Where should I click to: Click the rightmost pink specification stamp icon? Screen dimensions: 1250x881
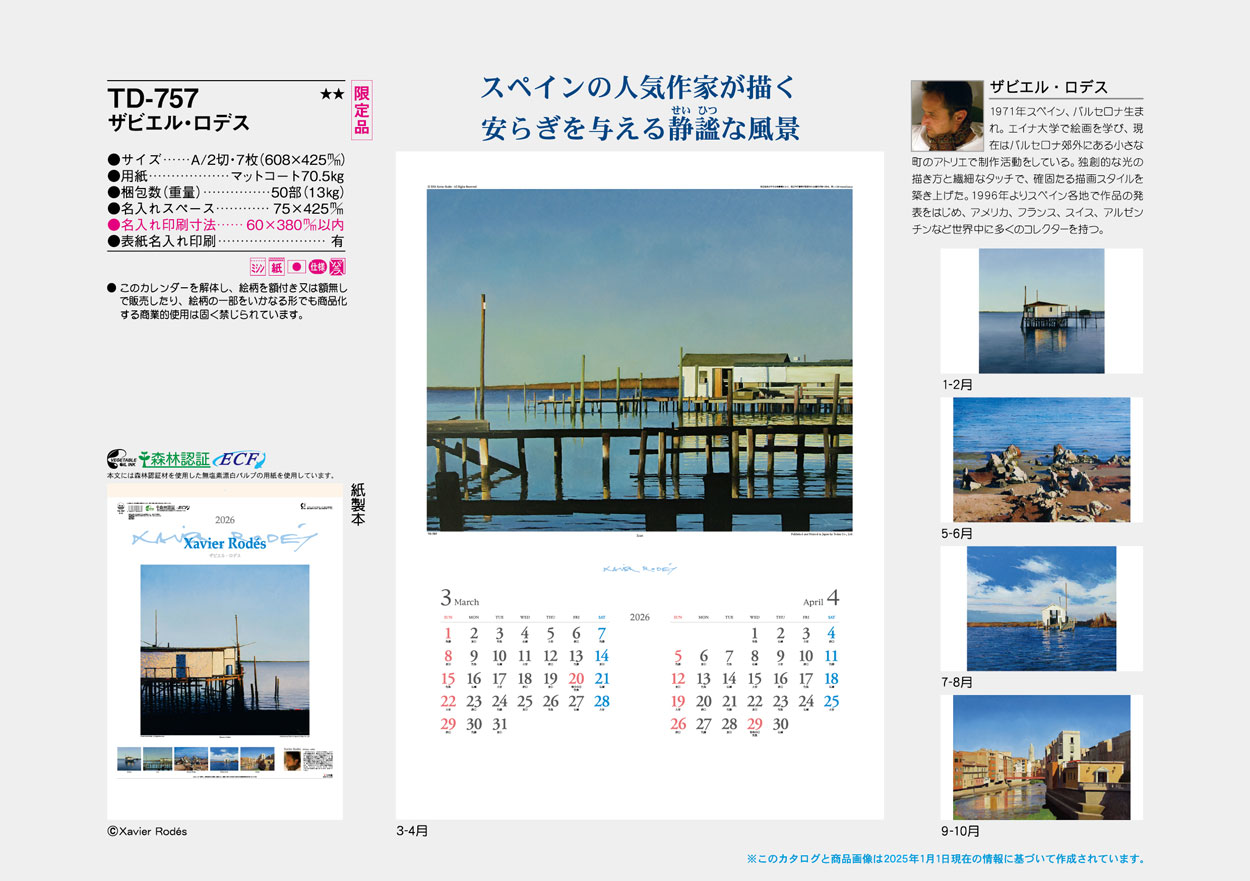(x=337, y=266)
